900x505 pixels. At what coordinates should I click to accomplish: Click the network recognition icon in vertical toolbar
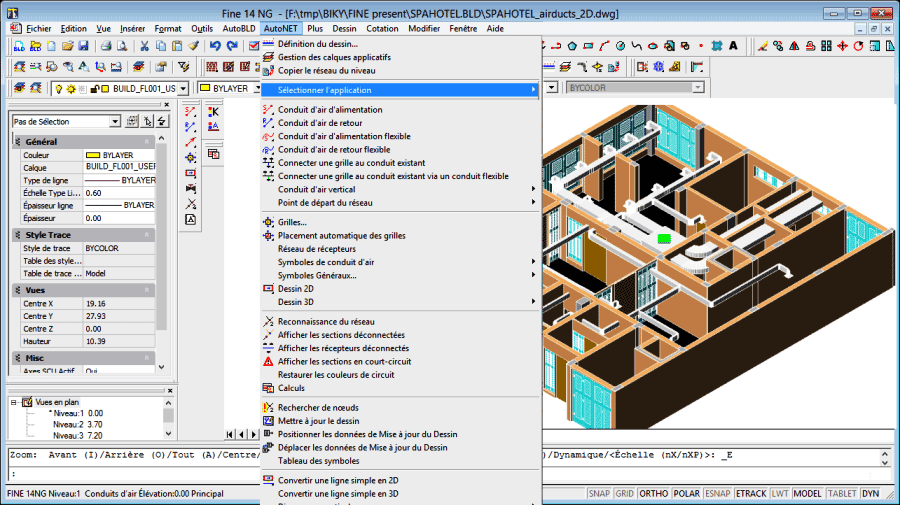point(191,204)
